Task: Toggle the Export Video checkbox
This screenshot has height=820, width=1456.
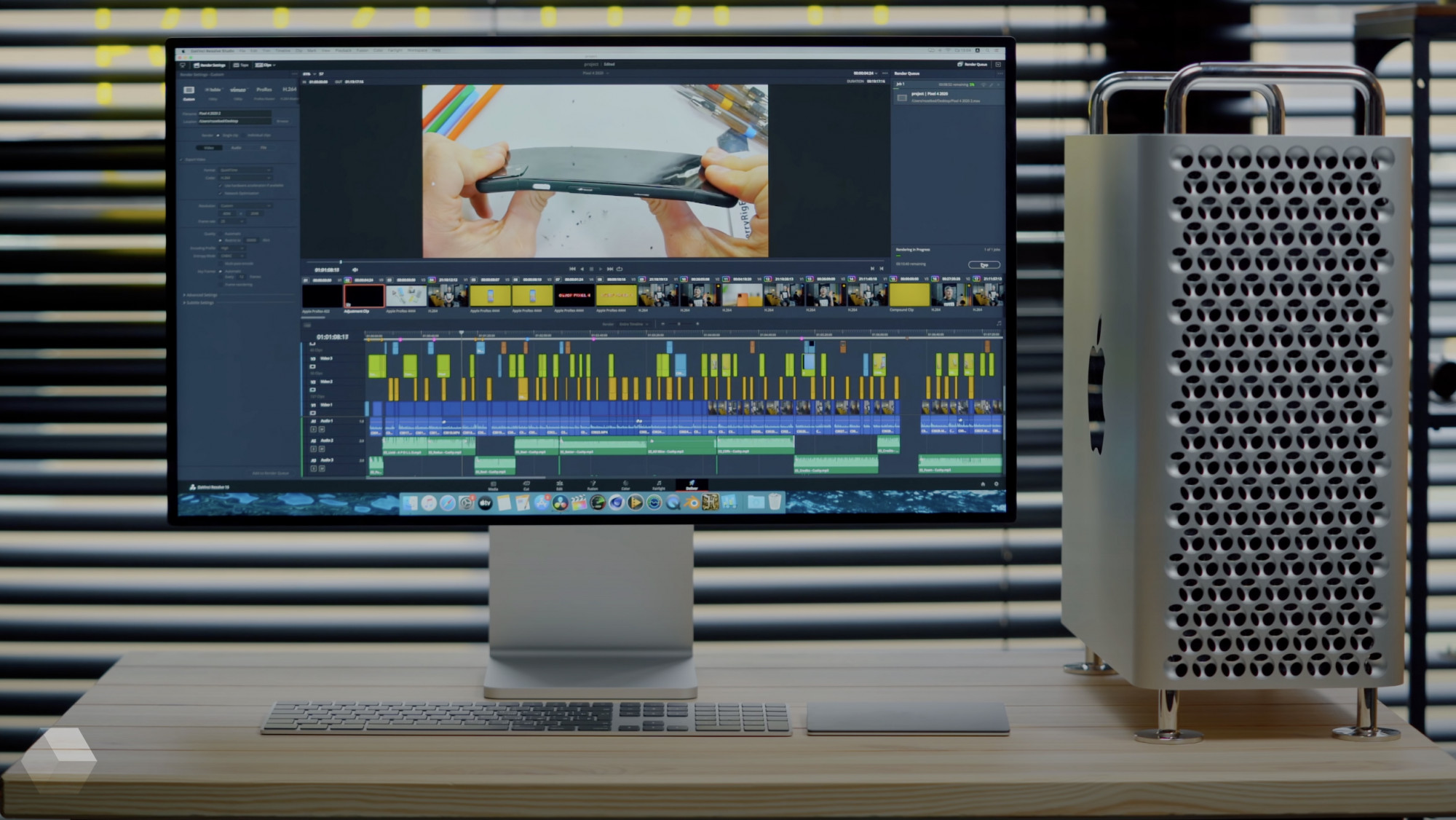Action: click(x=182, y=159)
